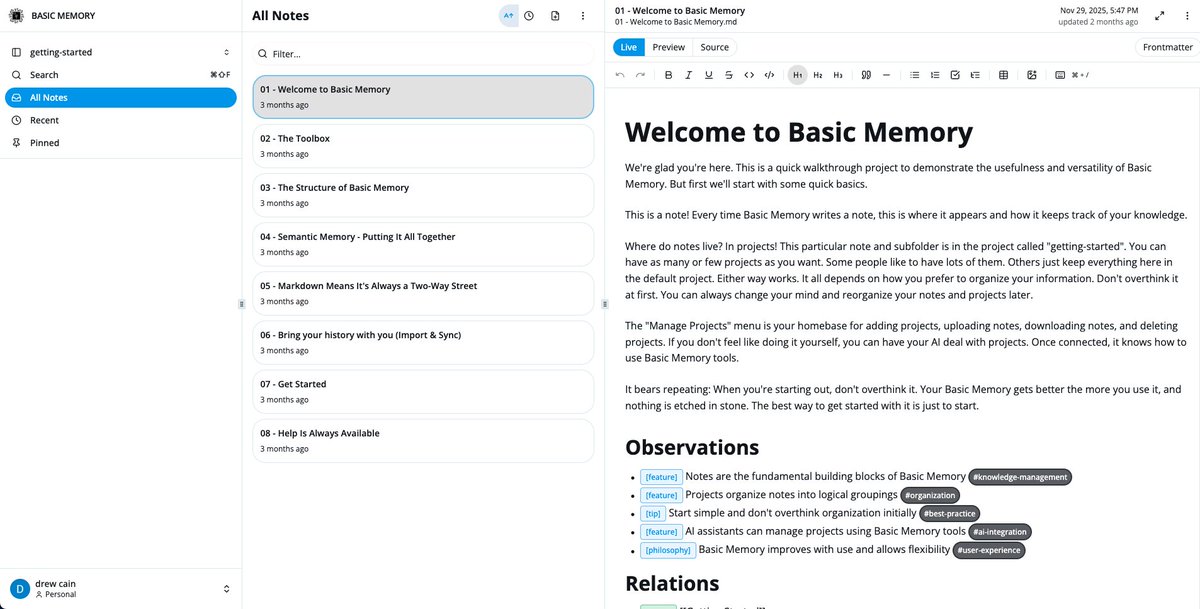1200x609 pixels.
Task: Open note 01 - Welcome to Basic Memory
Action: point(423,96)
